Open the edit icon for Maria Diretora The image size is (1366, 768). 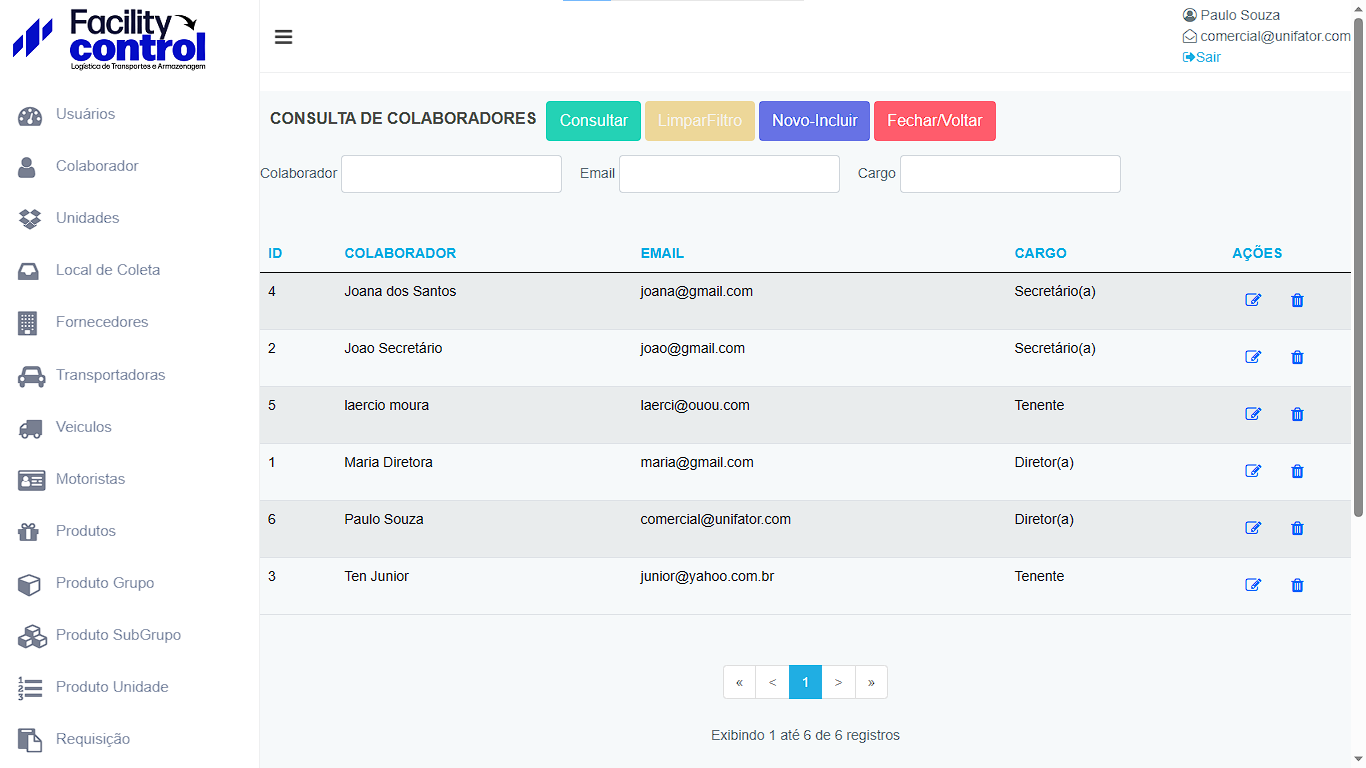click(1253, 471)
